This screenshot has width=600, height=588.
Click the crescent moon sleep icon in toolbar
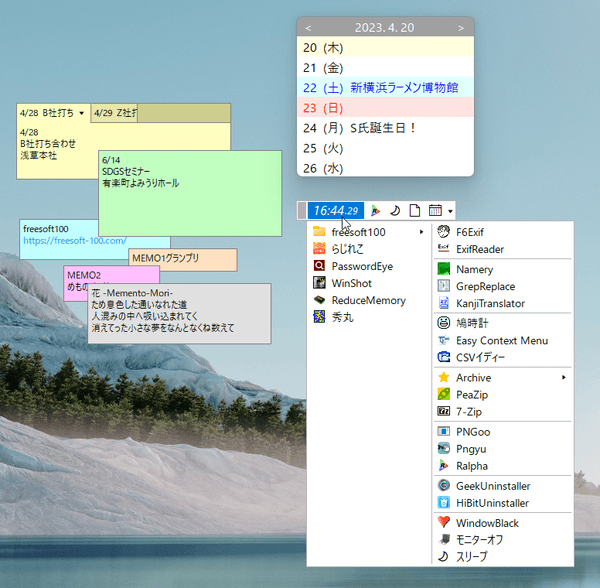[x=395, y=211]
